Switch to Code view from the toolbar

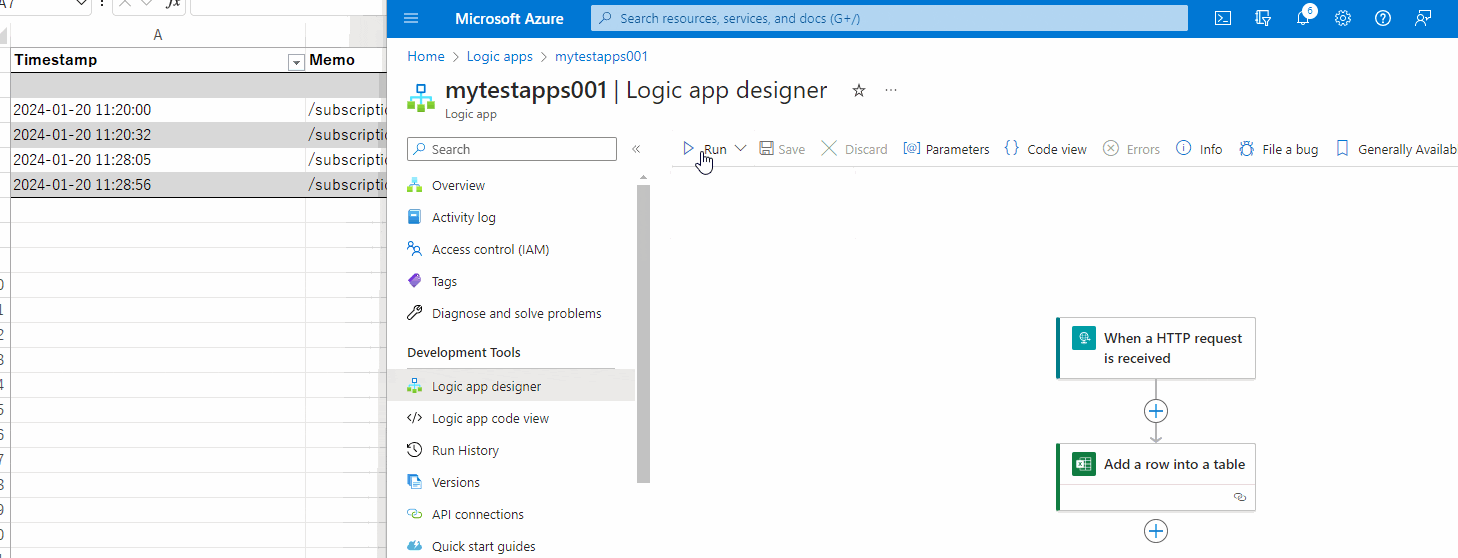(1045, 149)
